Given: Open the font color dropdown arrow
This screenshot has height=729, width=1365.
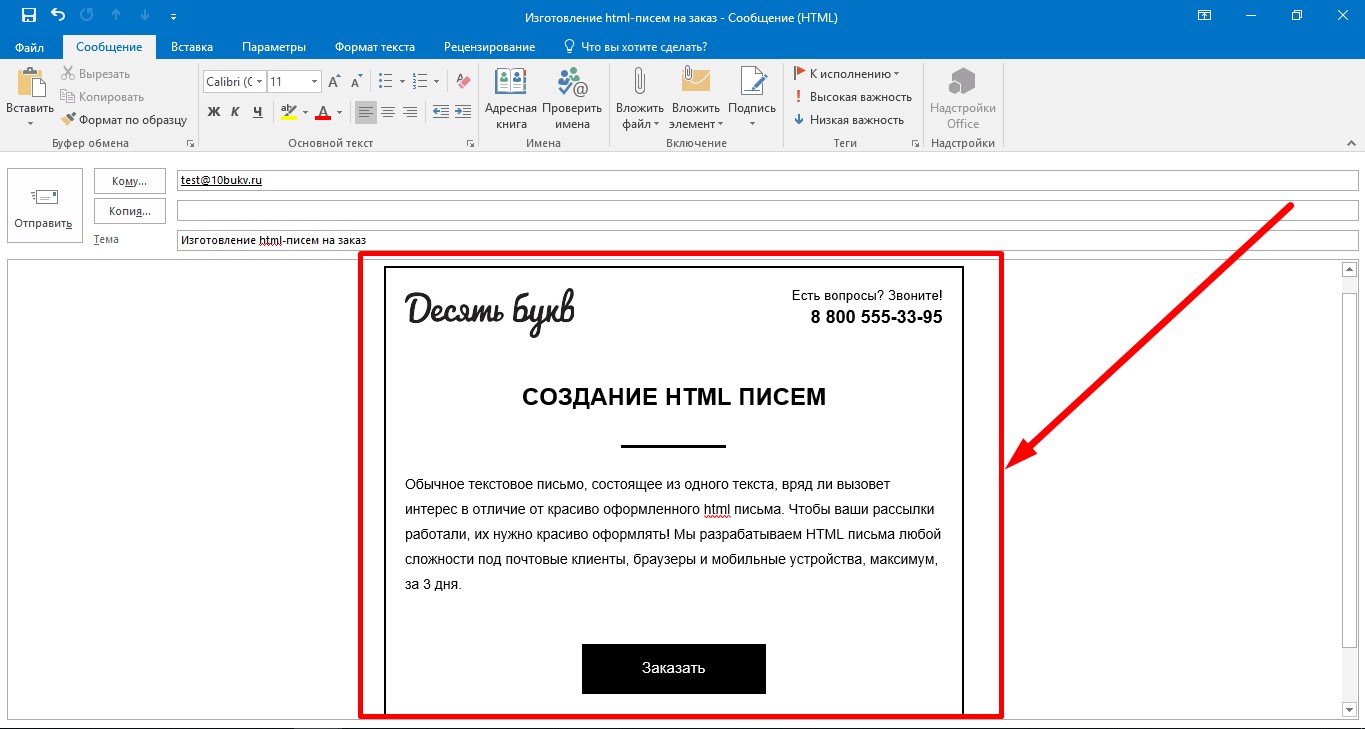Looking at the screenshot, I should pyautogui.click(x=339, y=112).
